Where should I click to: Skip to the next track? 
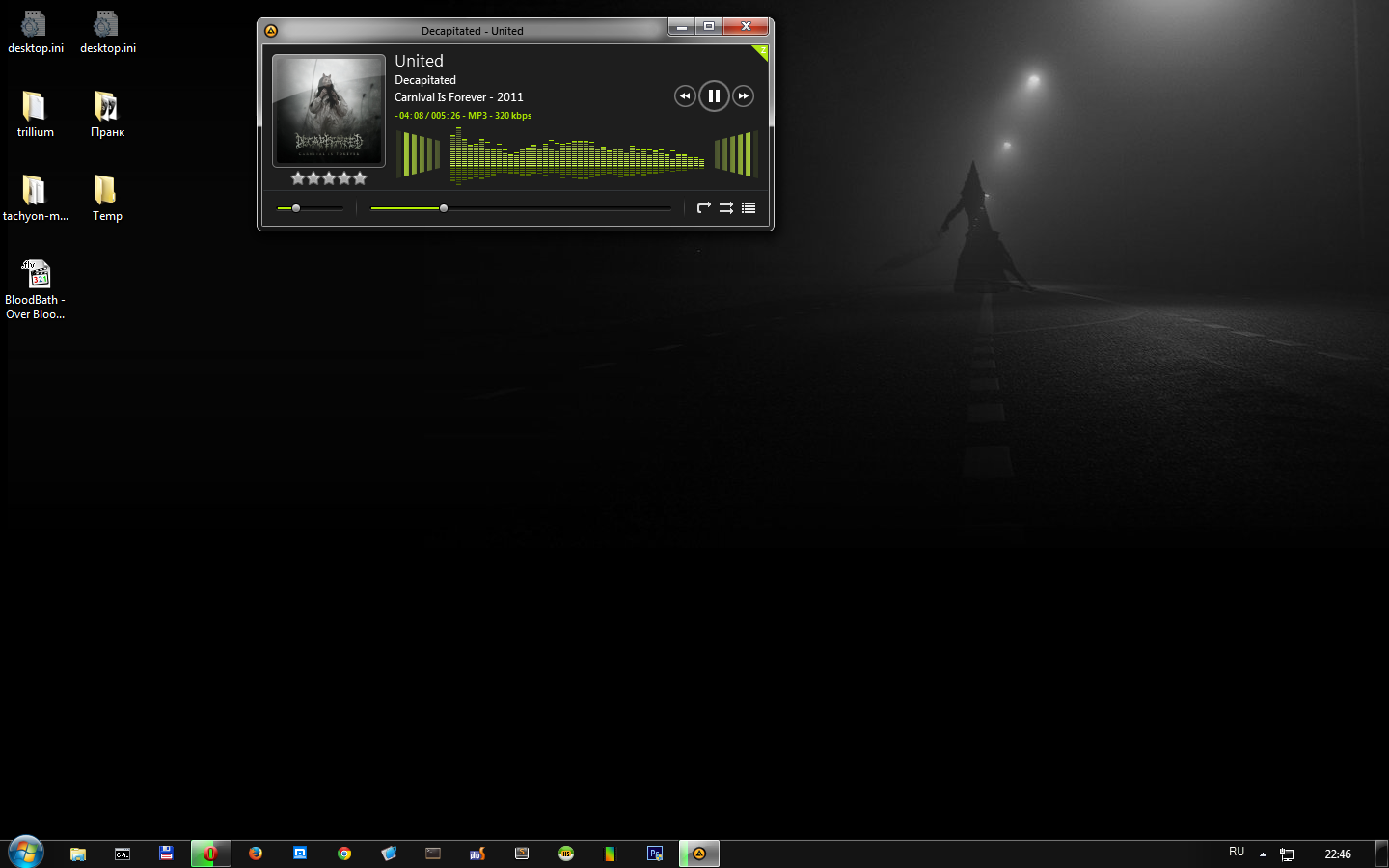[743, 95]
